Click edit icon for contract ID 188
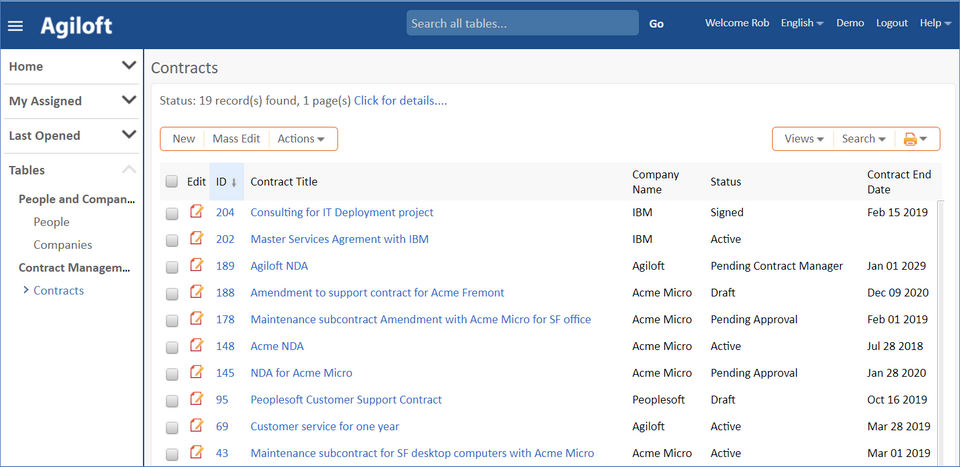 pos(197,293)
